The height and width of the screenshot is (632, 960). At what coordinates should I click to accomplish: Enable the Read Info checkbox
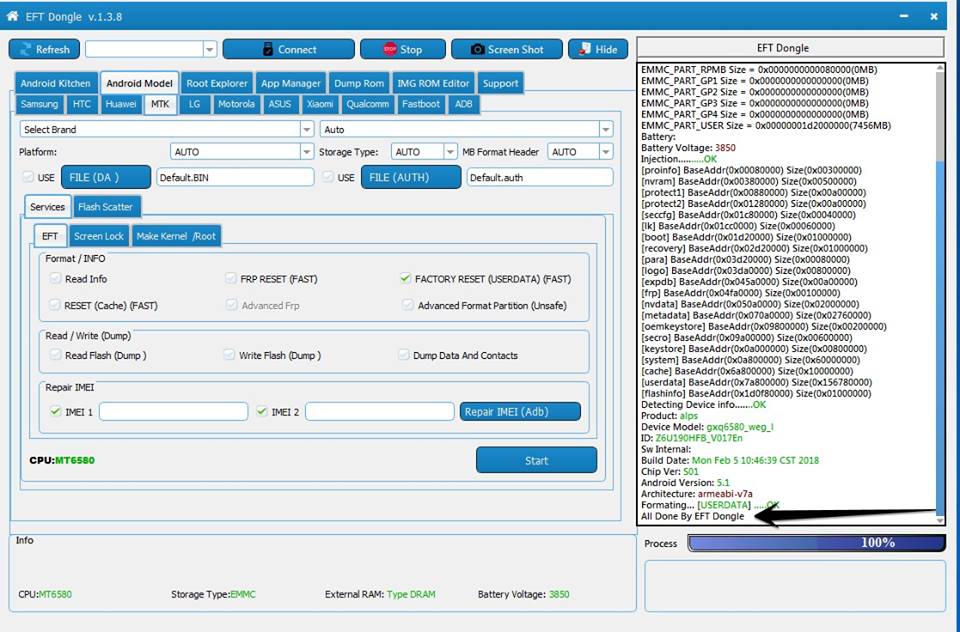point(56,278)
